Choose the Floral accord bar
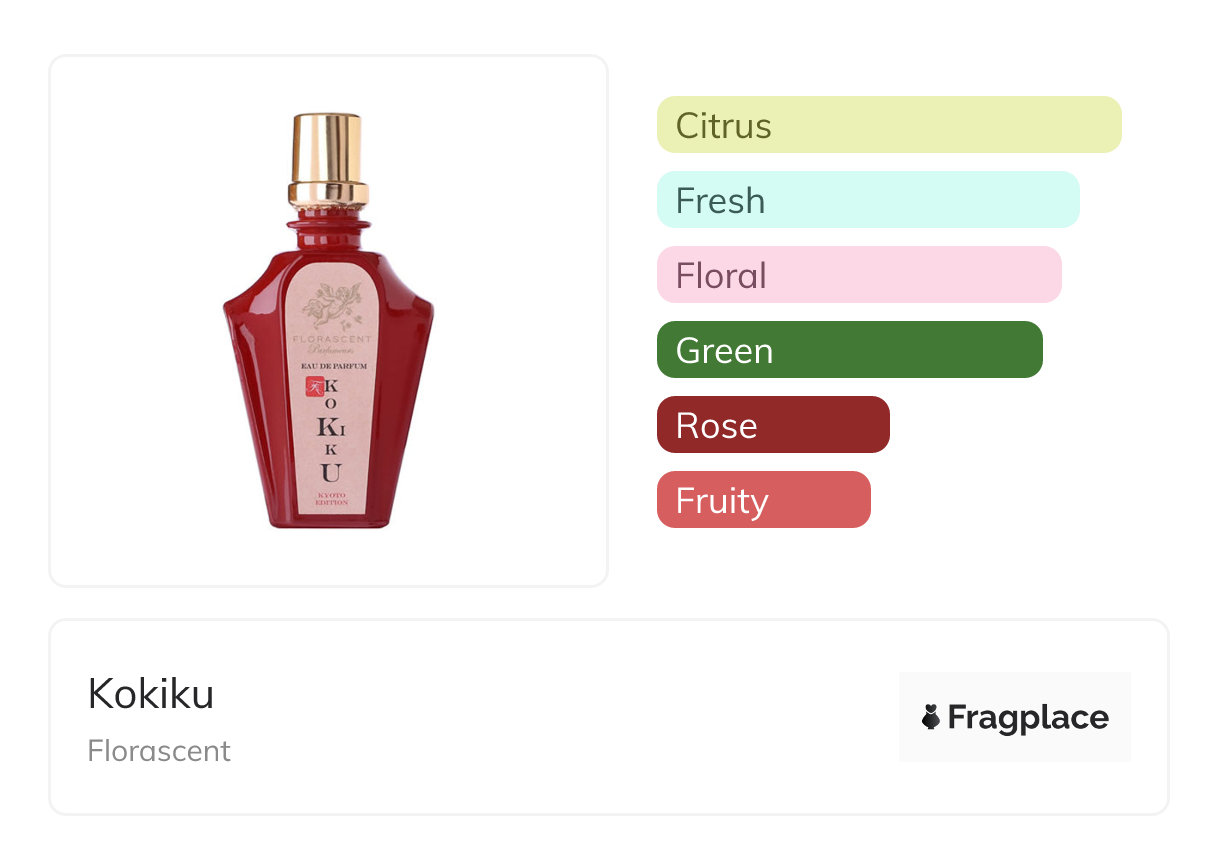This screenshot has width=1218, height=864. click(x=858, y=275)
